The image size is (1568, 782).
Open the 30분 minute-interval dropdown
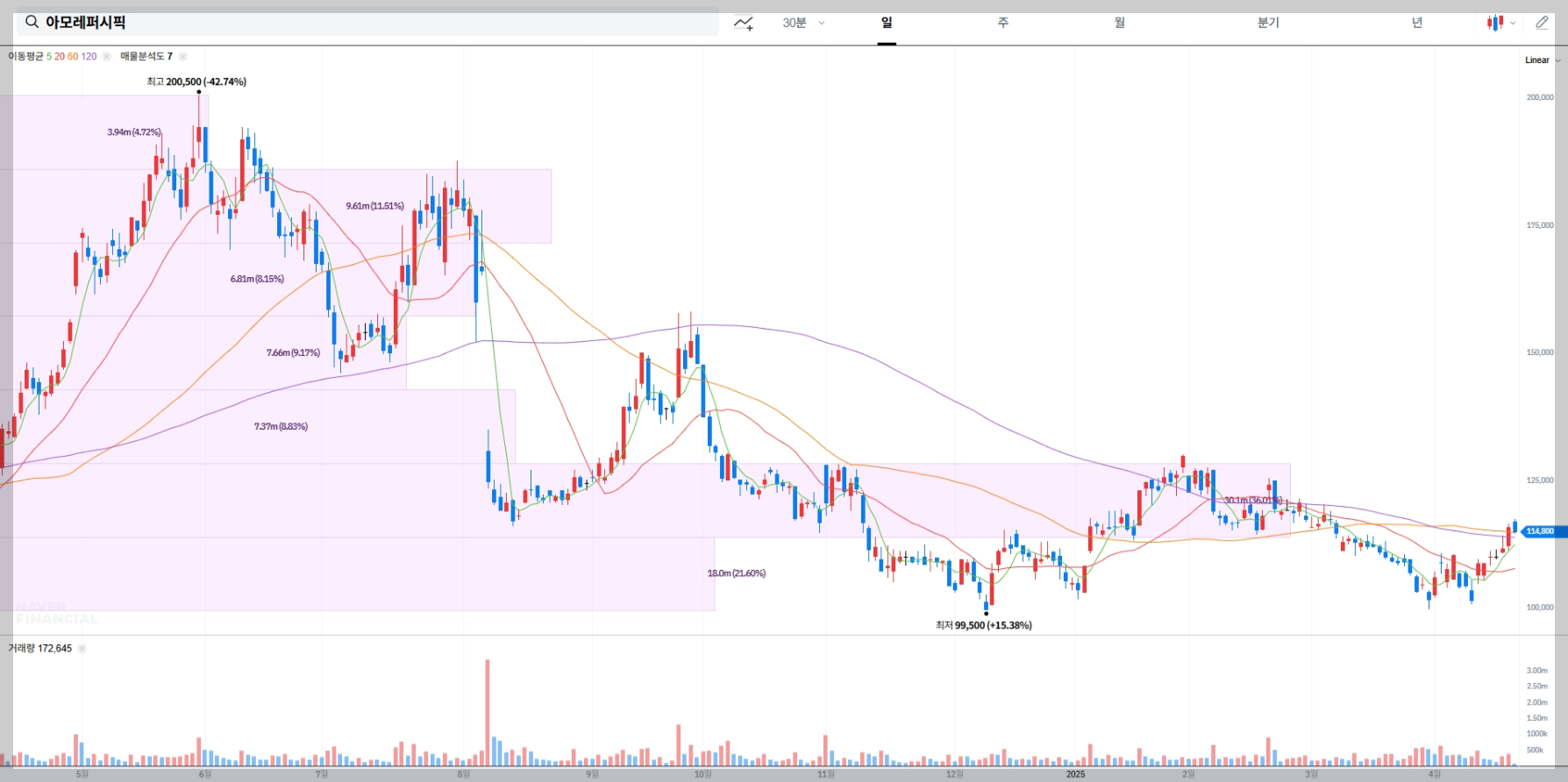803,23
